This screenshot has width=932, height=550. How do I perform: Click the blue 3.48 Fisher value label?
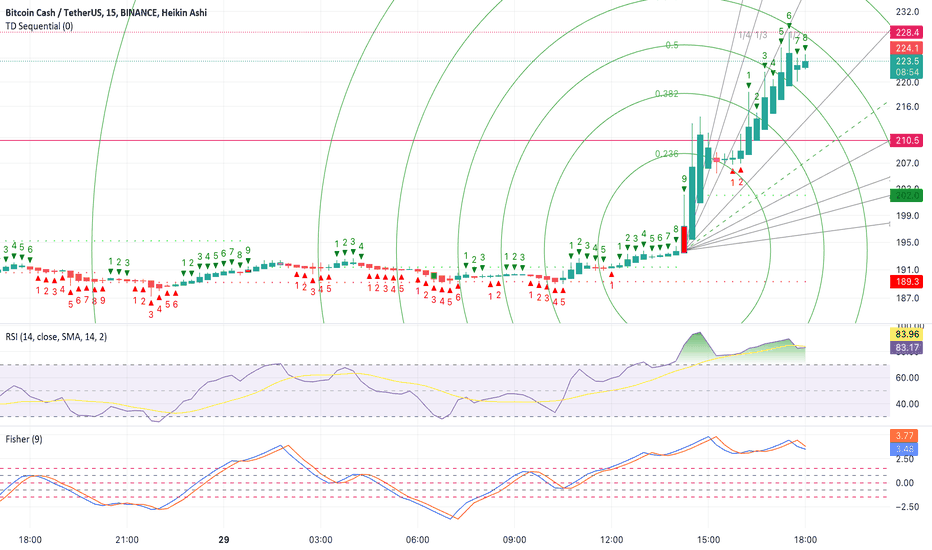905,450
